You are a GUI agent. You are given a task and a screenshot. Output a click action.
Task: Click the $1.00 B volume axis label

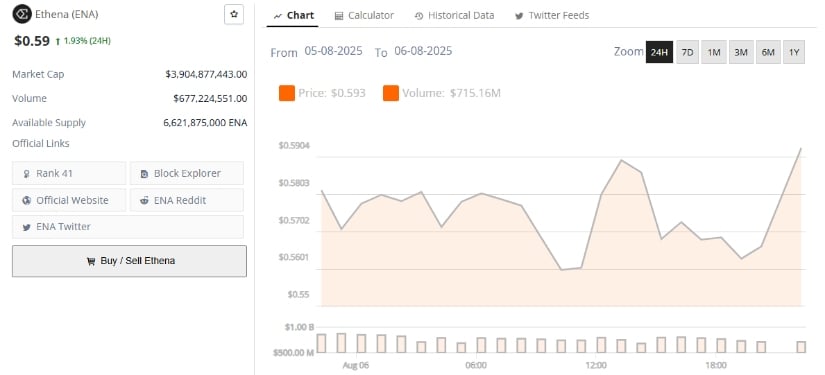[x=300, y=327]
